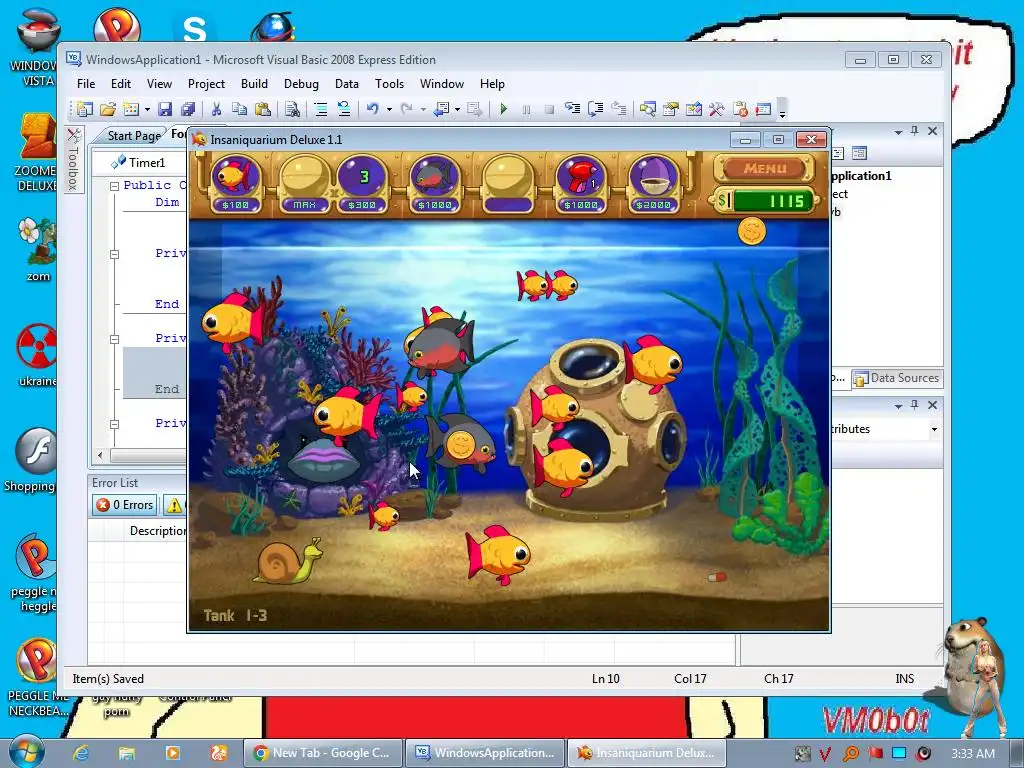
Task: Click the Error List toolbar icon
Action: (740, 109)
